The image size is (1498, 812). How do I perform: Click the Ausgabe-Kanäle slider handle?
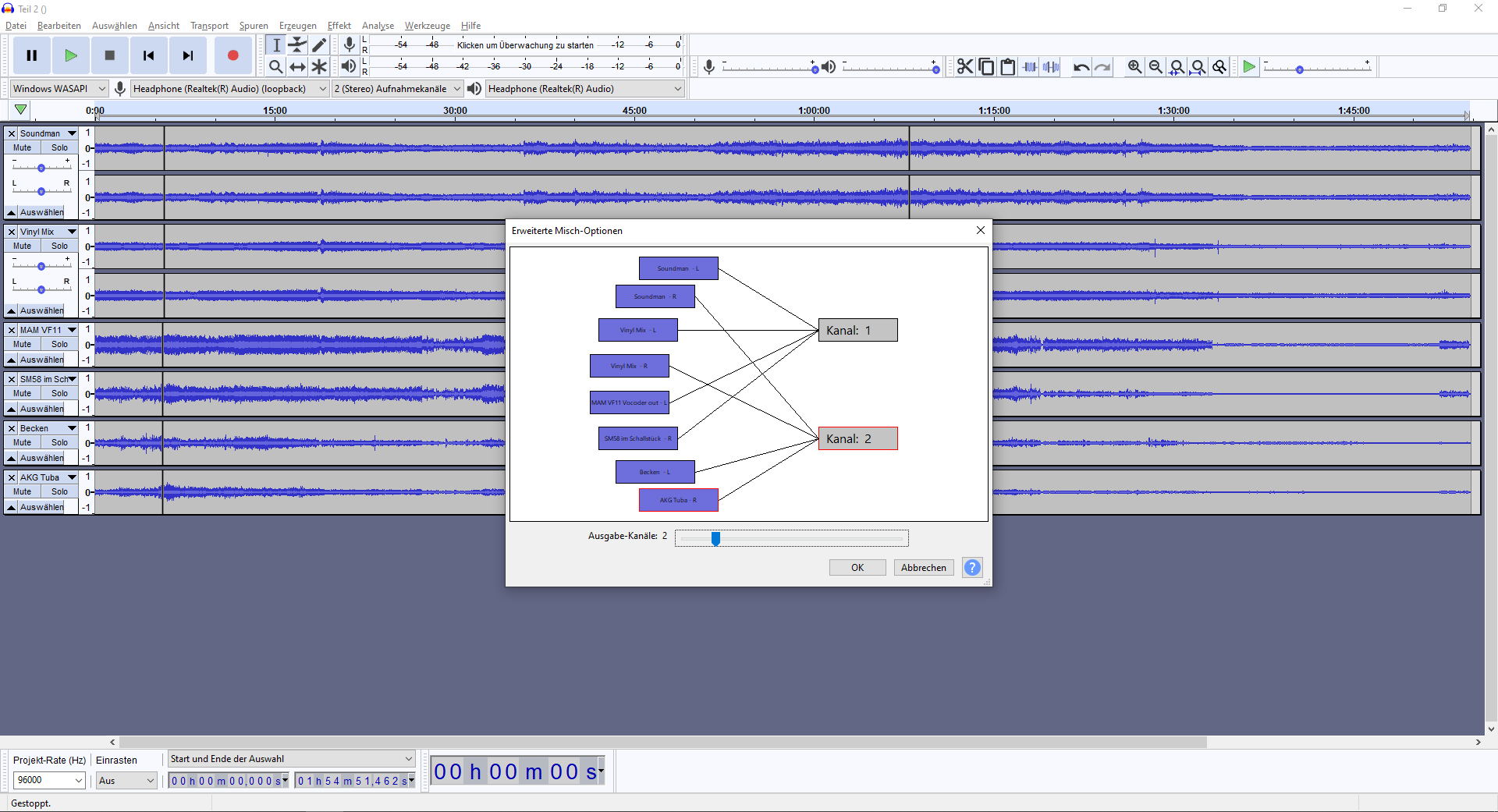[x=715, y=538]
